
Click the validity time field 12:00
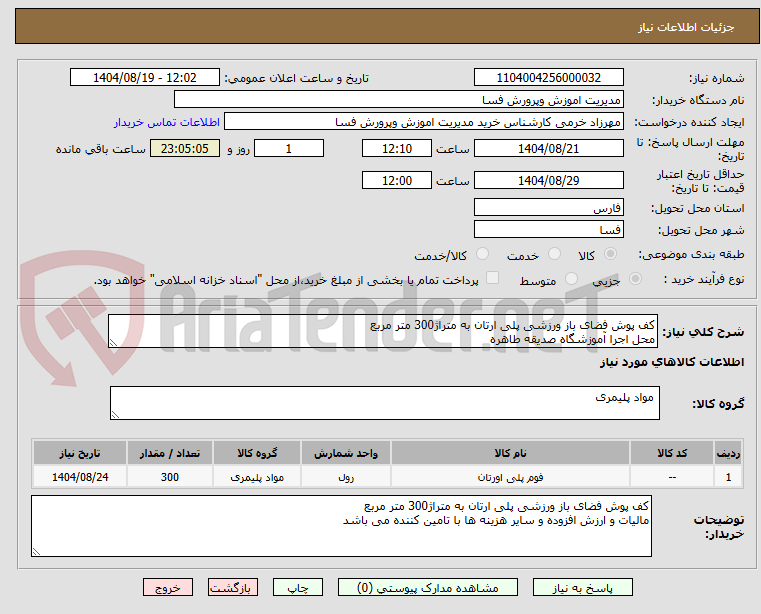(397, 180)
